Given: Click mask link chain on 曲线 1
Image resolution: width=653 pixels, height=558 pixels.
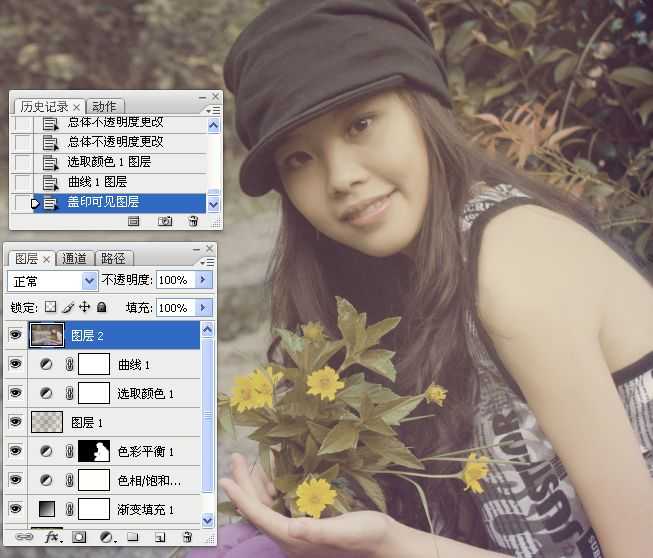Looking at the screenshot, I should pyautogui.click(x=70, y=365).
